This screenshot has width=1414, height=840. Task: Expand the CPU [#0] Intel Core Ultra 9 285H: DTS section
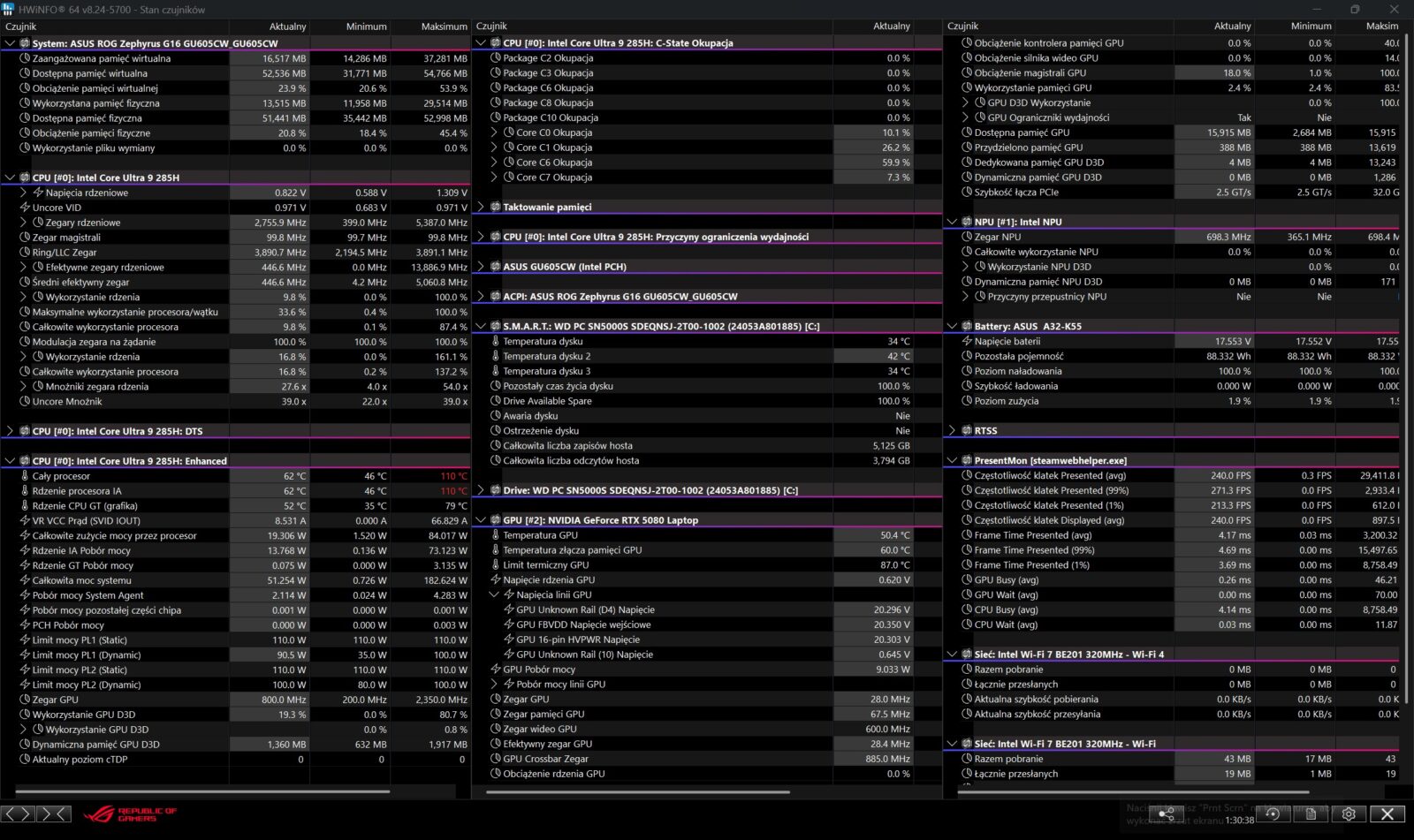coord(11,431)
